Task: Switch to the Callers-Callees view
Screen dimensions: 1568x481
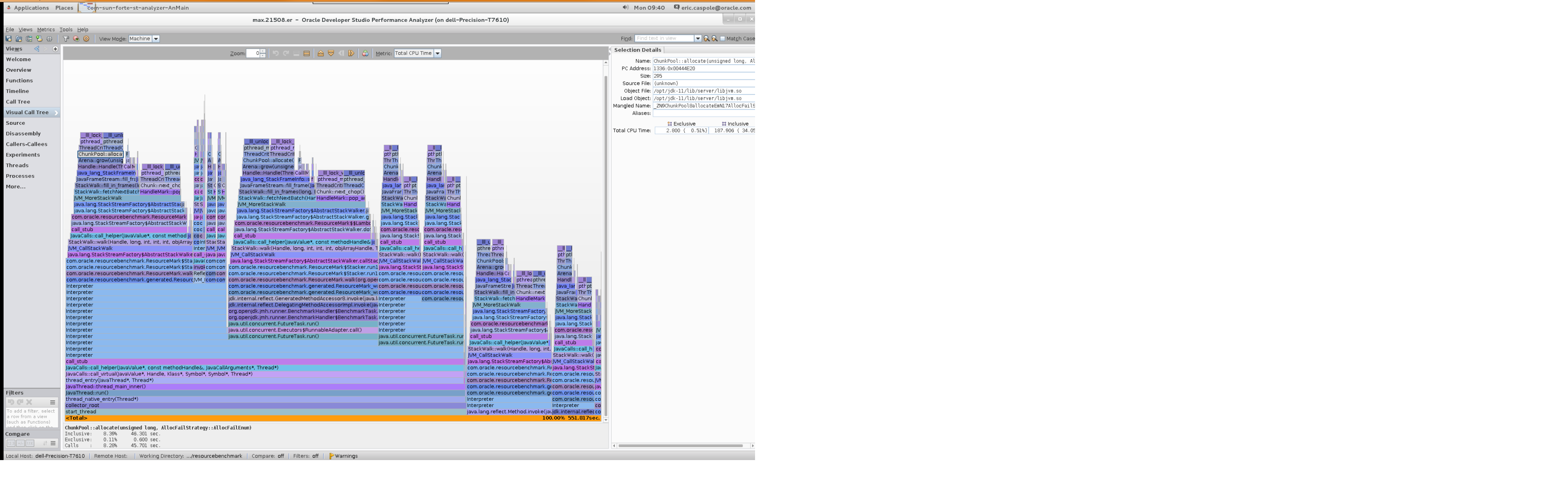Action: 26,144
